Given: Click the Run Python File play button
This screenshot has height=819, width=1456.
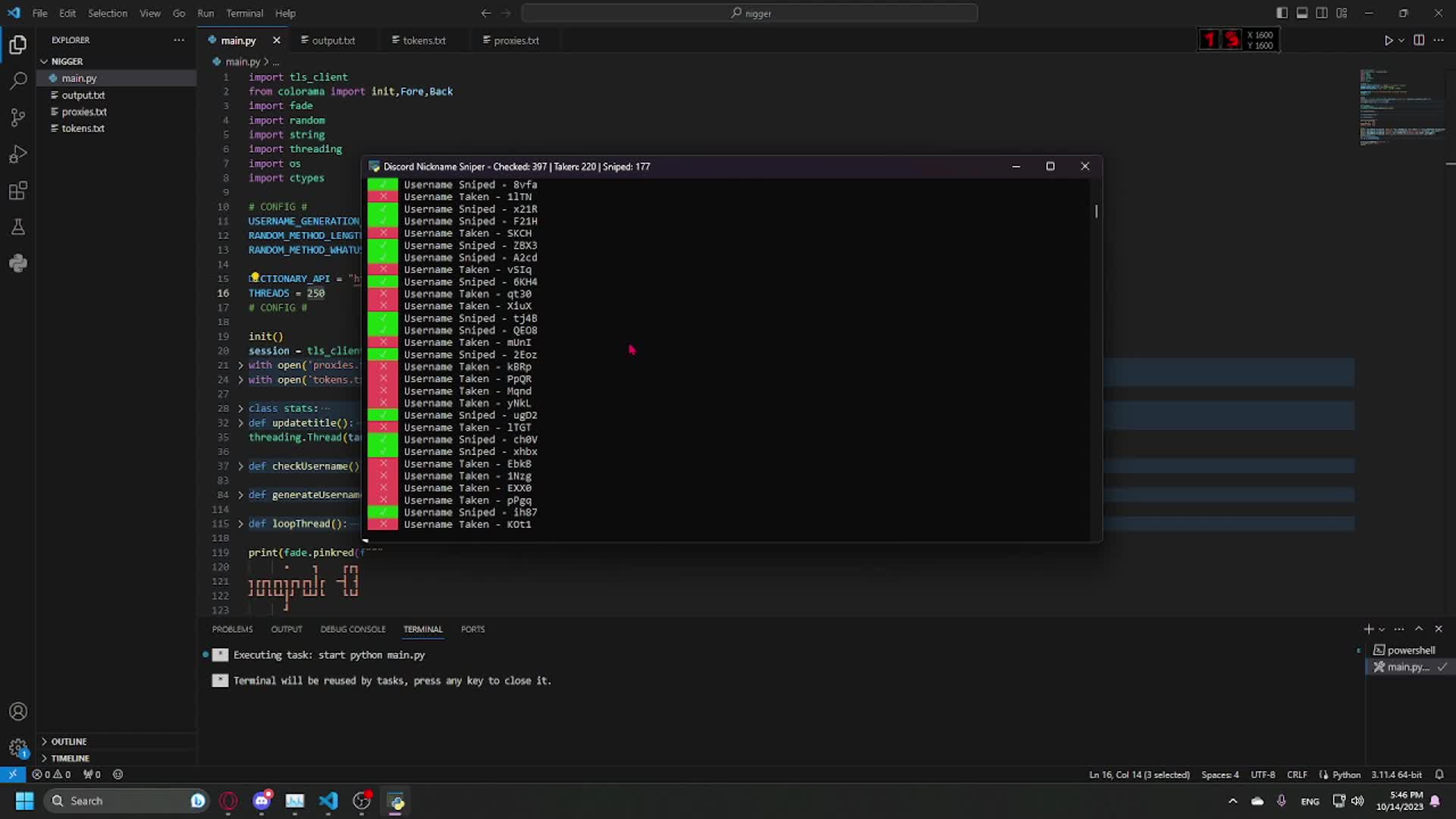Looking at the screenshot, I should pyautogui.click(x=1388, y=40).
